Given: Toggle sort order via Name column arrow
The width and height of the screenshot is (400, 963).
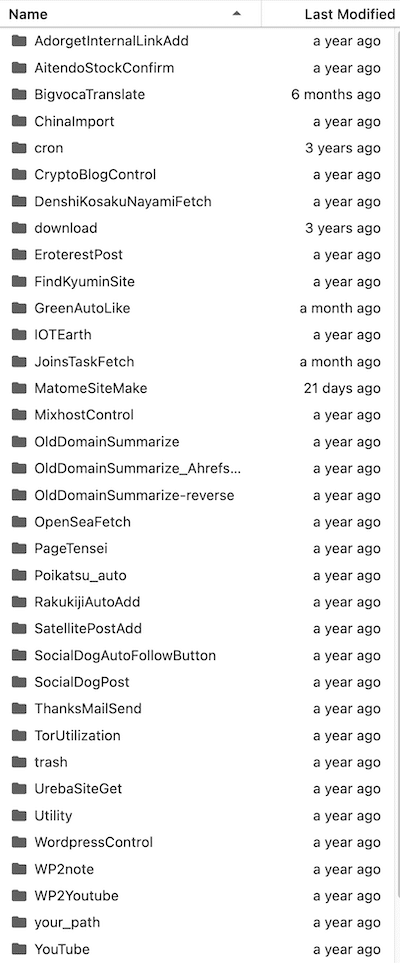Looking at the screenshot, I should tap(237, 14).
